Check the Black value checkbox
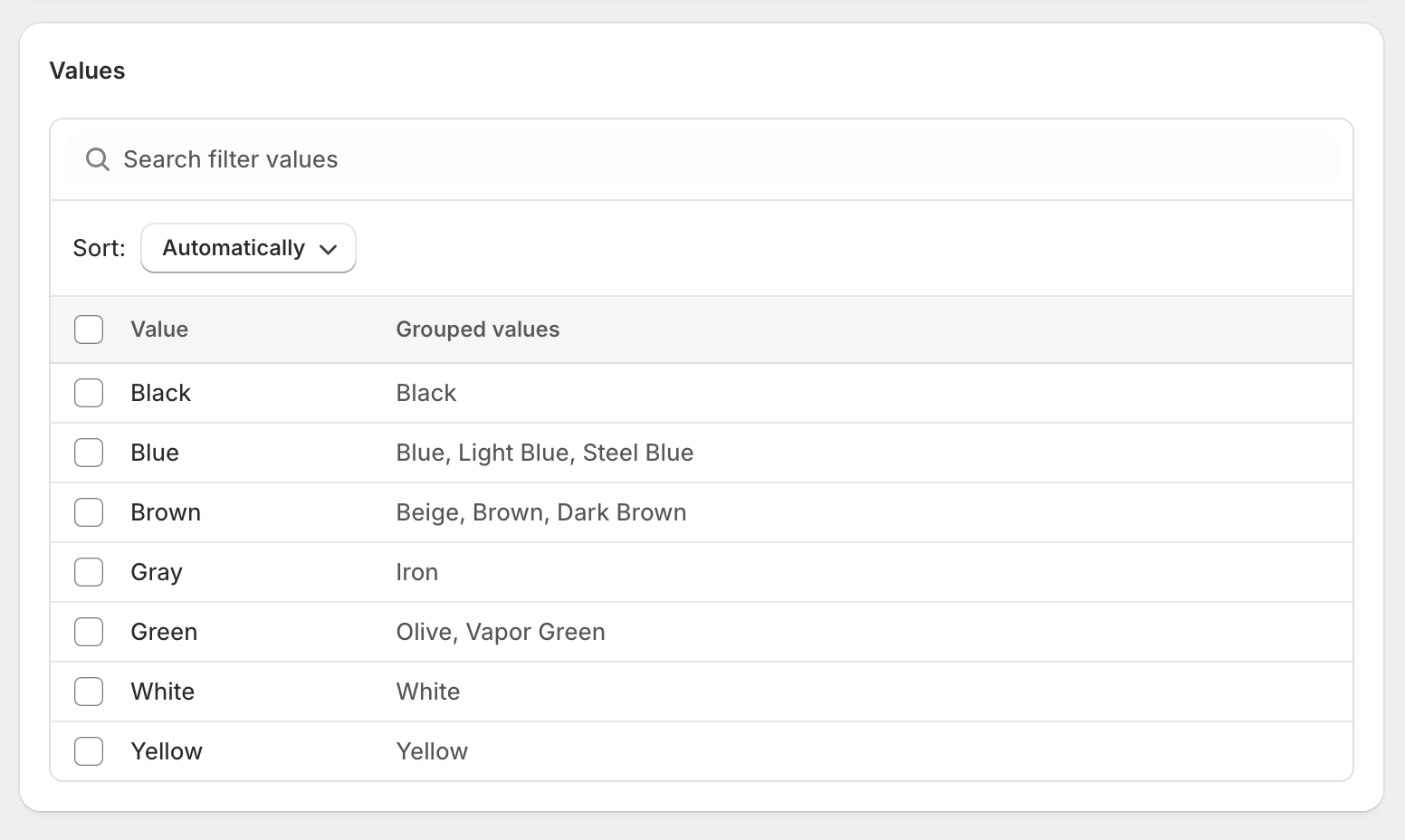The image size is (1405, 840). click(x=89, y=393)
